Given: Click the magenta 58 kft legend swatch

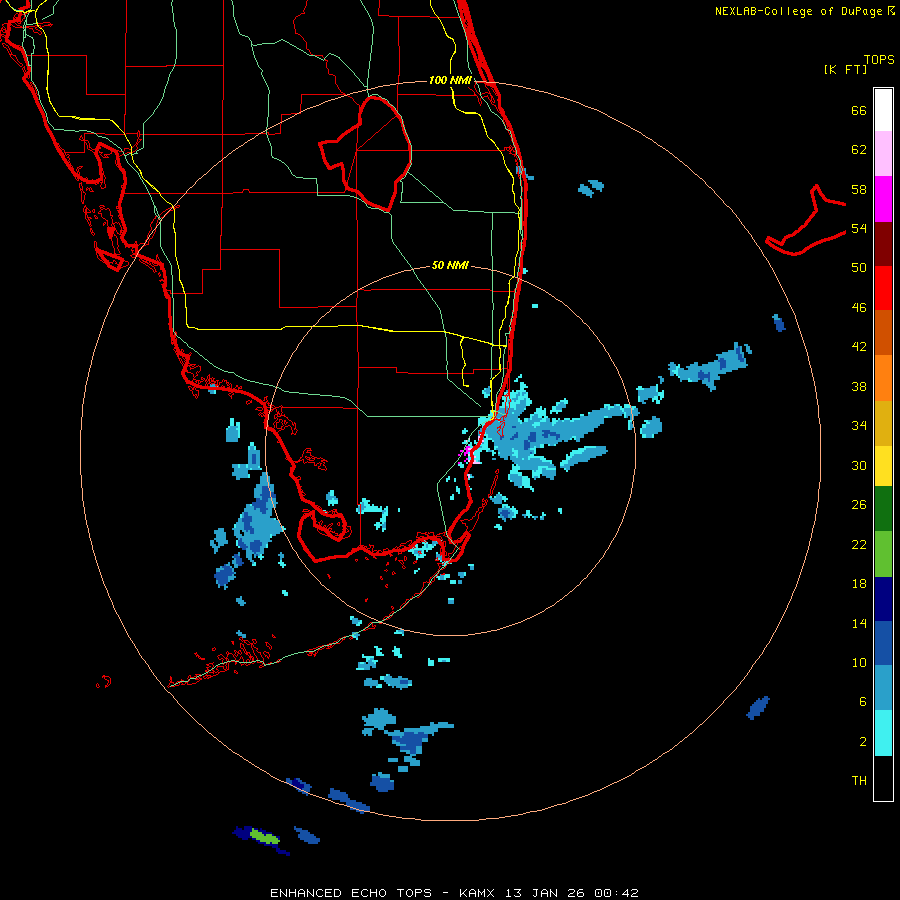Looking at the screenshot, I should (x=883, y=199).
